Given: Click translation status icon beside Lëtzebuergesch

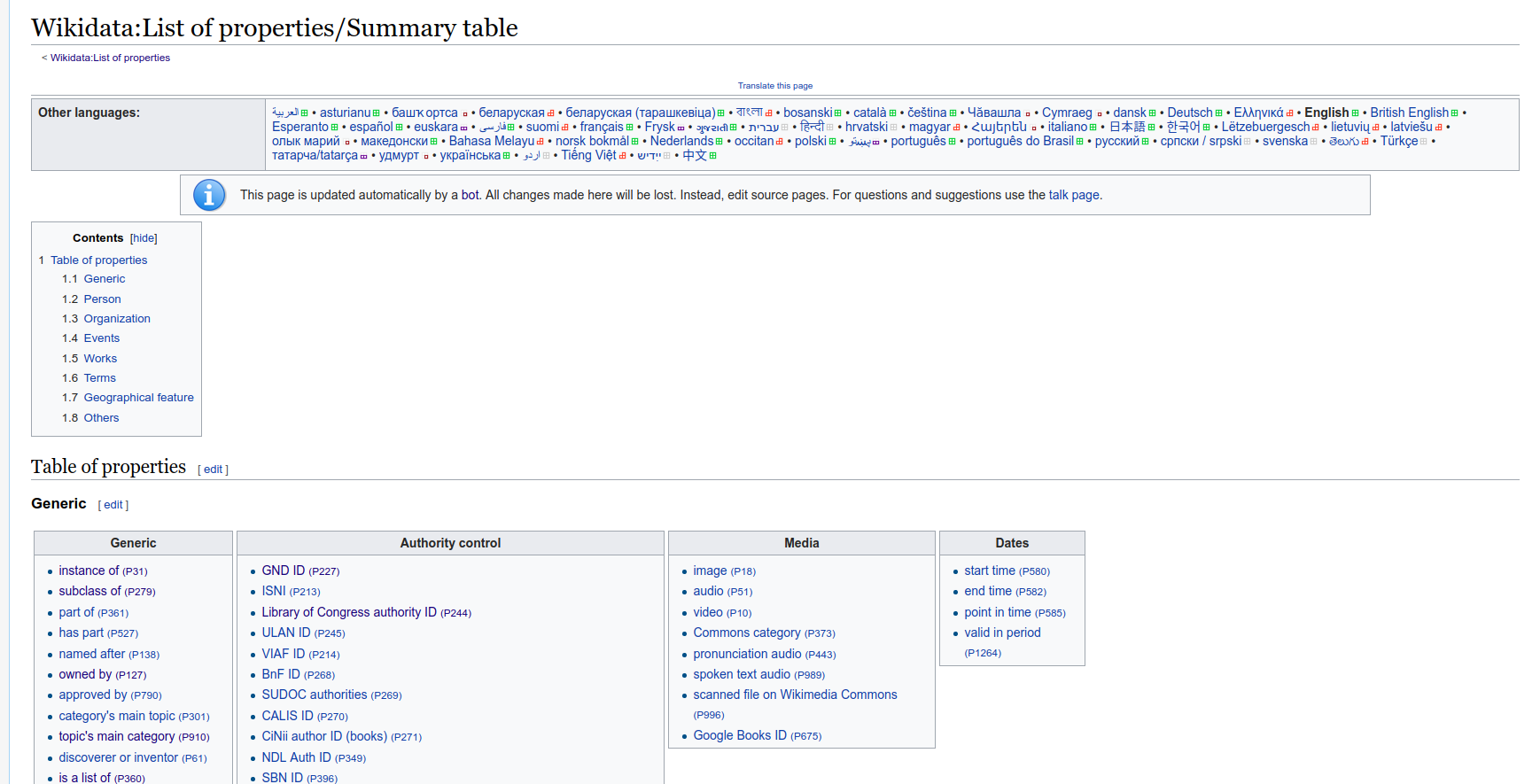Looking at the screenshot, I should tap(1315, 128).
